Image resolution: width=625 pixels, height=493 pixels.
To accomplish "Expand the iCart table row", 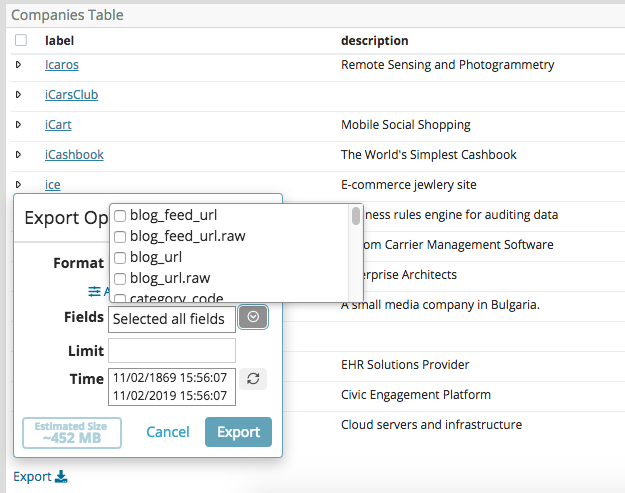I will [x=18, y=125].
